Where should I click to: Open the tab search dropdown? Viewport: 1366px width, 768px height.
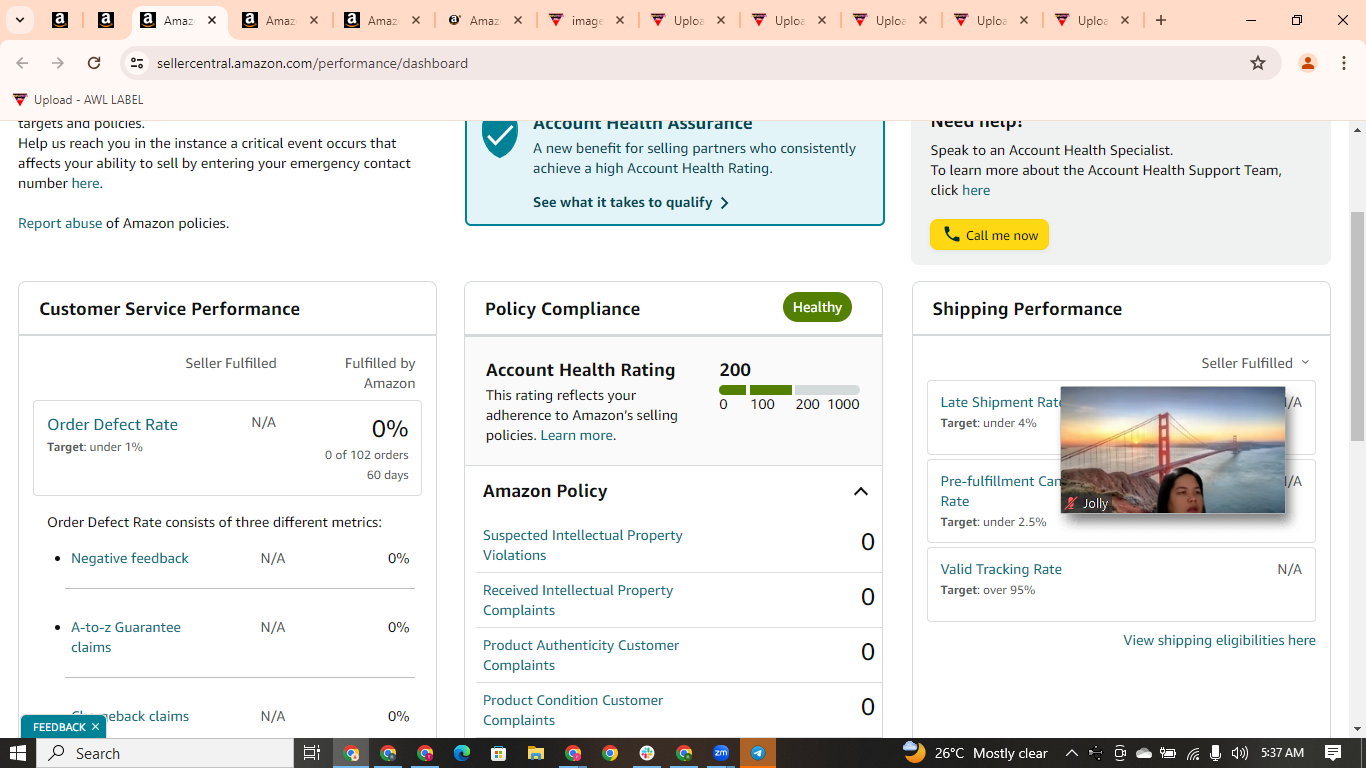[x=19, y=20]
